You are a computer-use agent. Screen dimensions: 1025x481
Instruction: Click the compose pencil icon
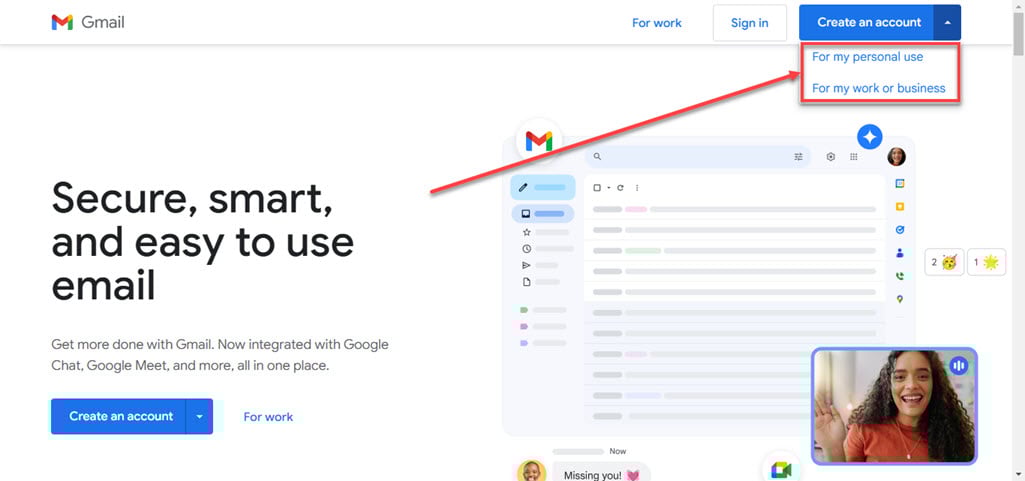tap(523, 187)
